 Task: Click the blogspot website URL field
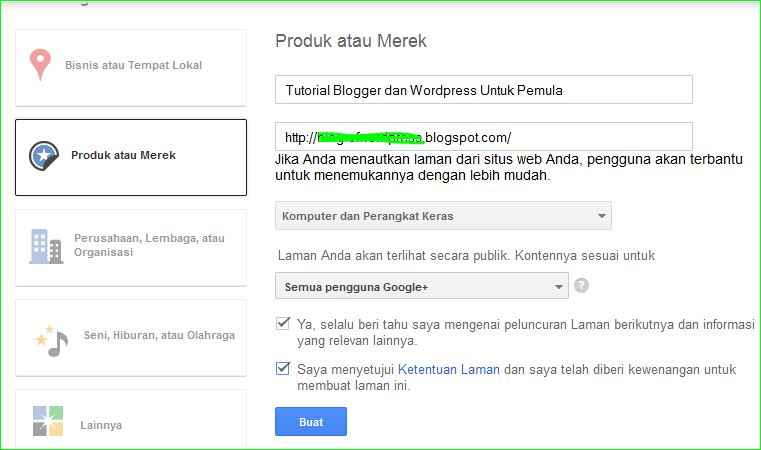pos(484,137)
